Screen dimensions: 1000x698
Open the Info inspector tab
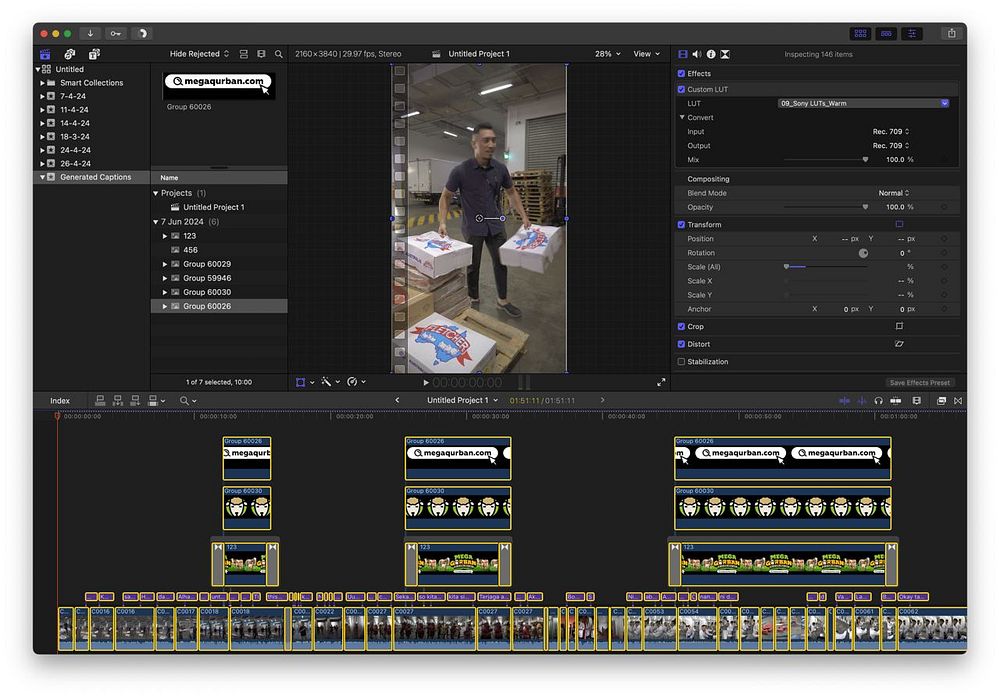[x=711, y=54]
